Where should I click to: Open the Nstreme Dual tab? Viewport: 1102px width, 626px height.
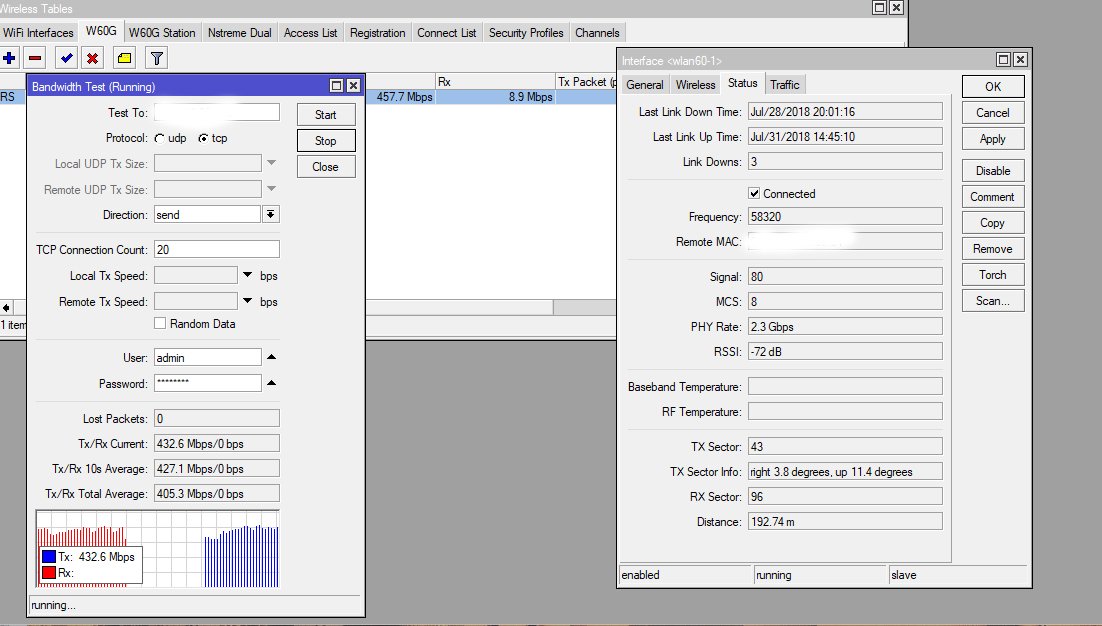pyautogui.click(x=240, y=33)
